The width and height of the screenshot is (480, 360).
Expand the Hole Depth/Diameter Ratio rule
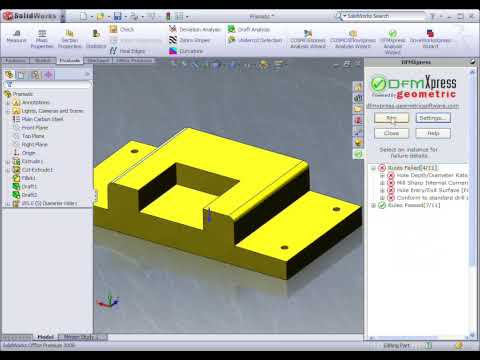382,175
